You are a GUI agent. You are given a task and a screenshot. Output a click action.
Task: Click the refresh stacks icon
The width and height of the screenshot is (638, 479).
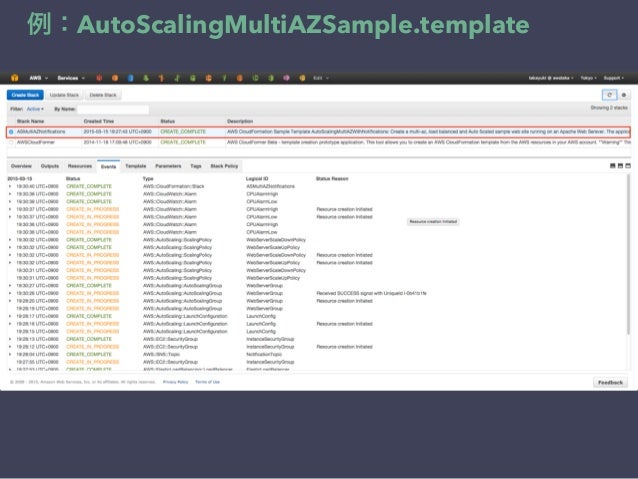609,95
